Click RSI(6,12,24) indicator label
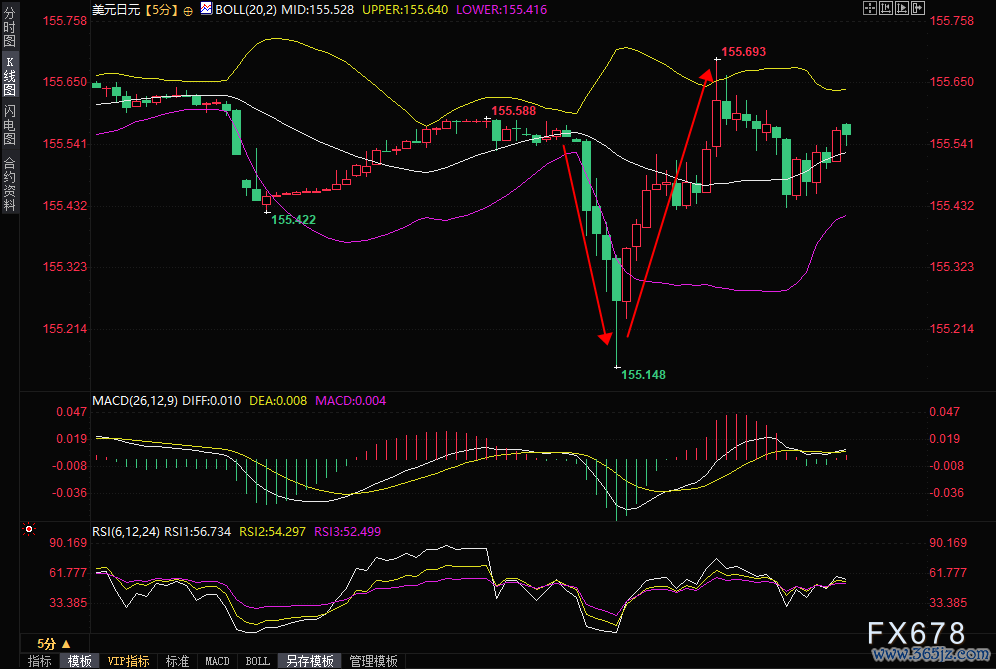The width and height of the screenshot is (996, 669). coord(126,532)
